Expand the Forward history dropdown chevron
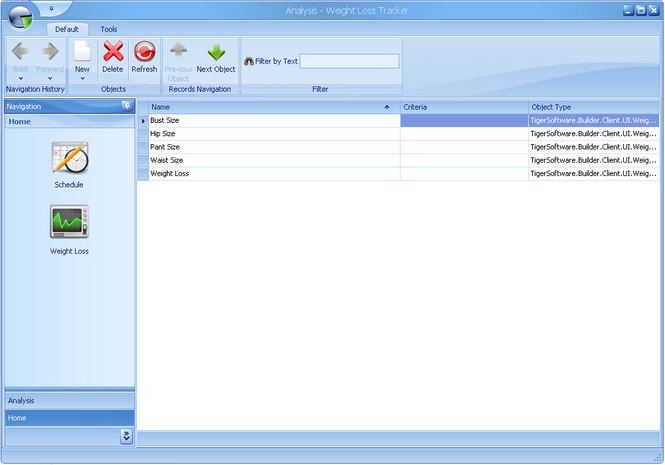This screenshot has width=665, height=465. pos(50,78)
